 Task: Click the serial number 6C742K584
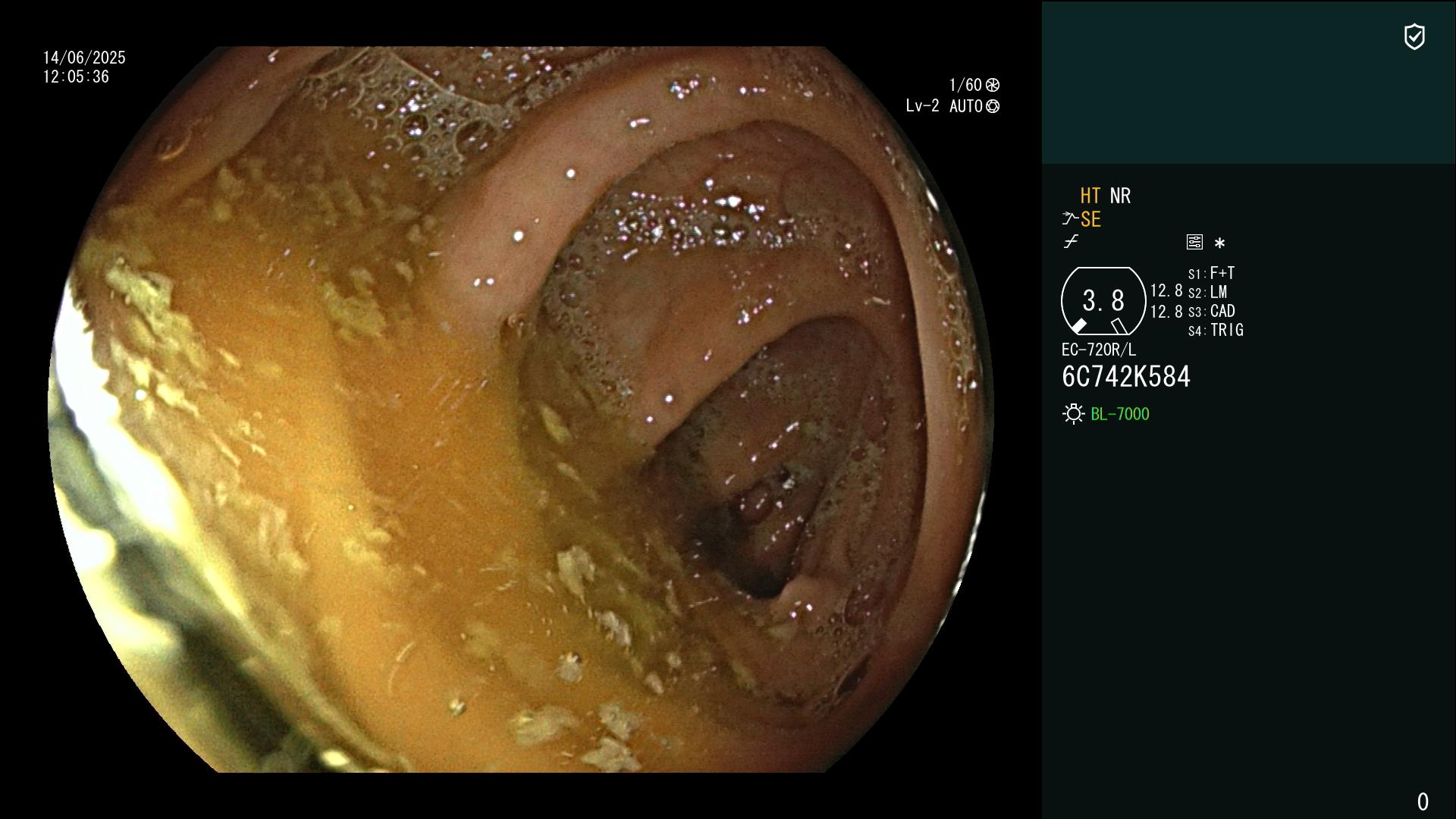point(1126,377)
